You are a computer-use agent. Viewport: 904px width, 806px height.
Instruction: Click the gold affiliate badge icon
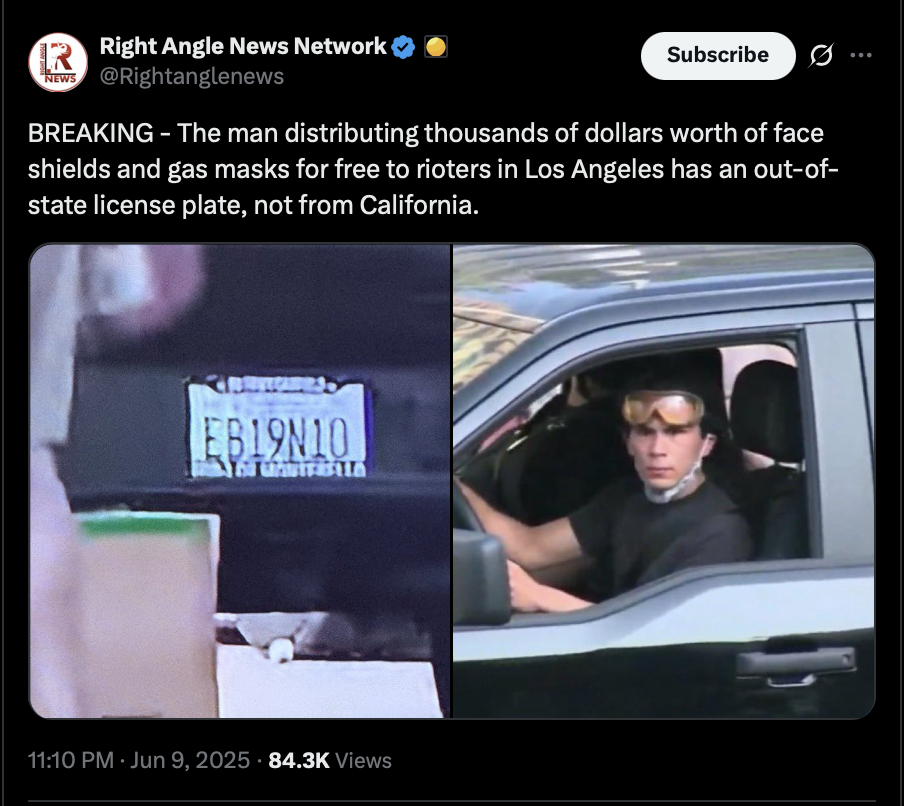click(436, 47)
